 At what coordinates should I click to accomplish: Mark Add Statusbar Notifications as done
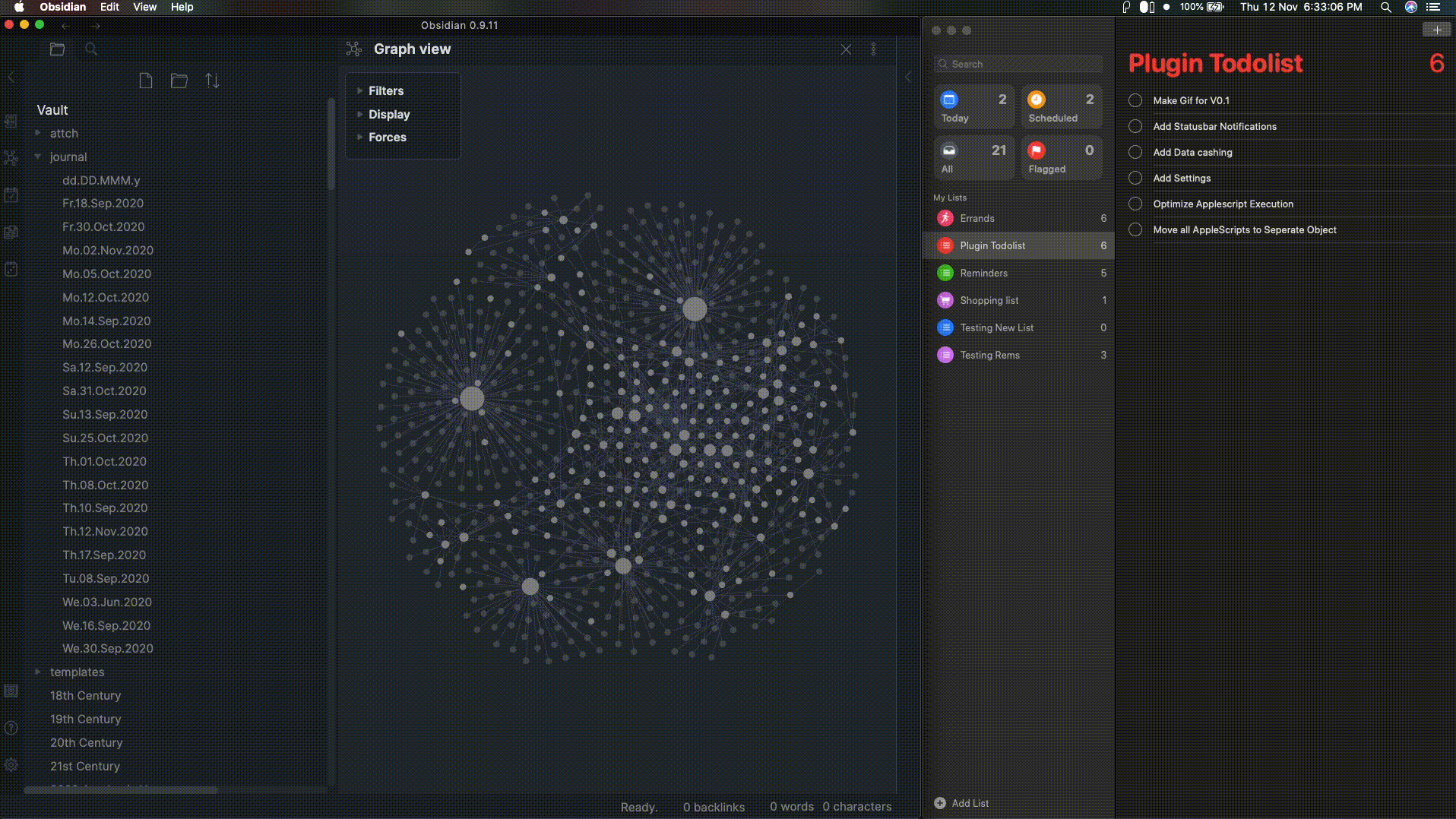point(1135,126)
